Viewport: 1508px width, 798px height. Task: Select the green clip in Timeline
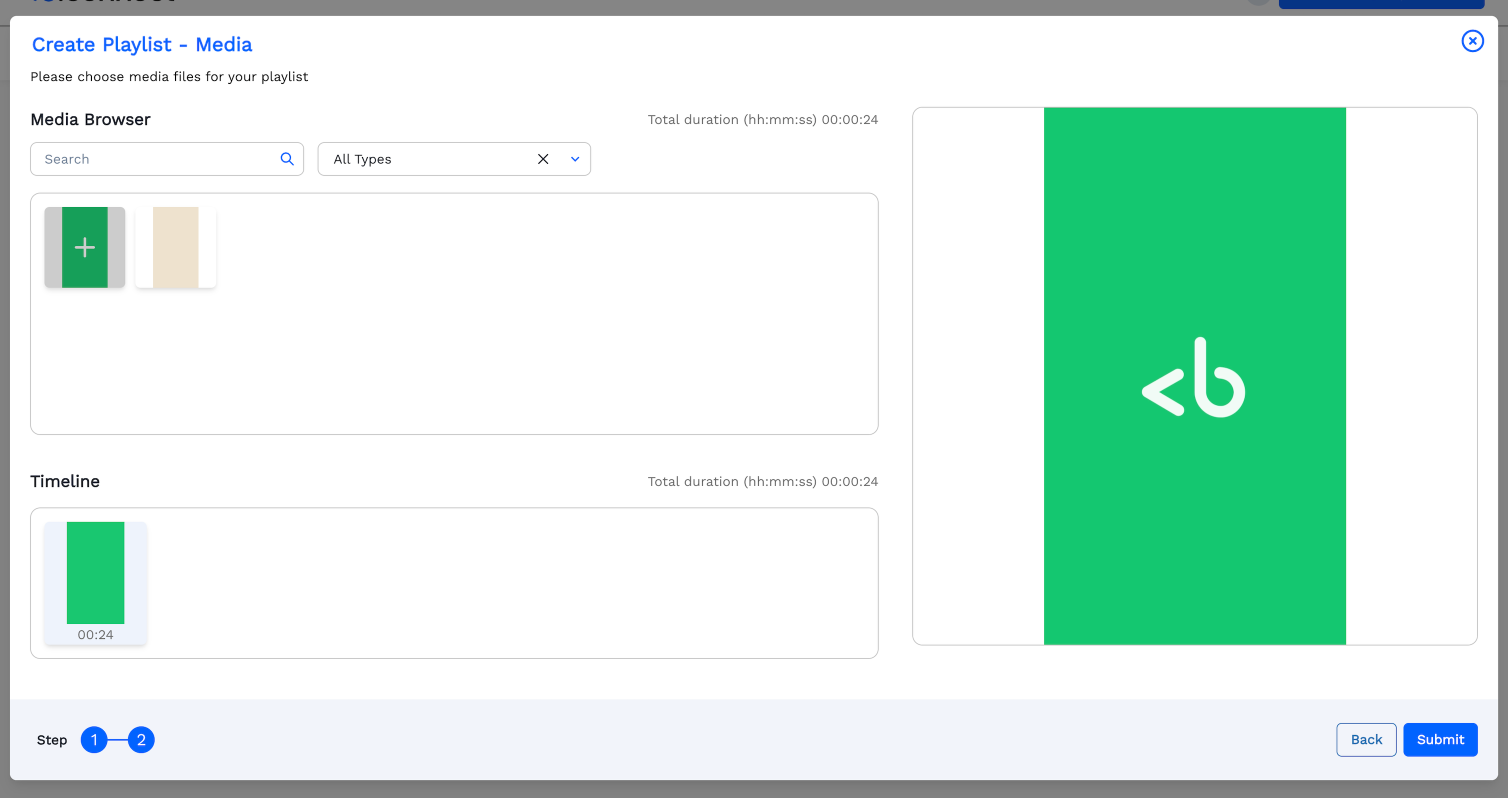coord(96,573)
